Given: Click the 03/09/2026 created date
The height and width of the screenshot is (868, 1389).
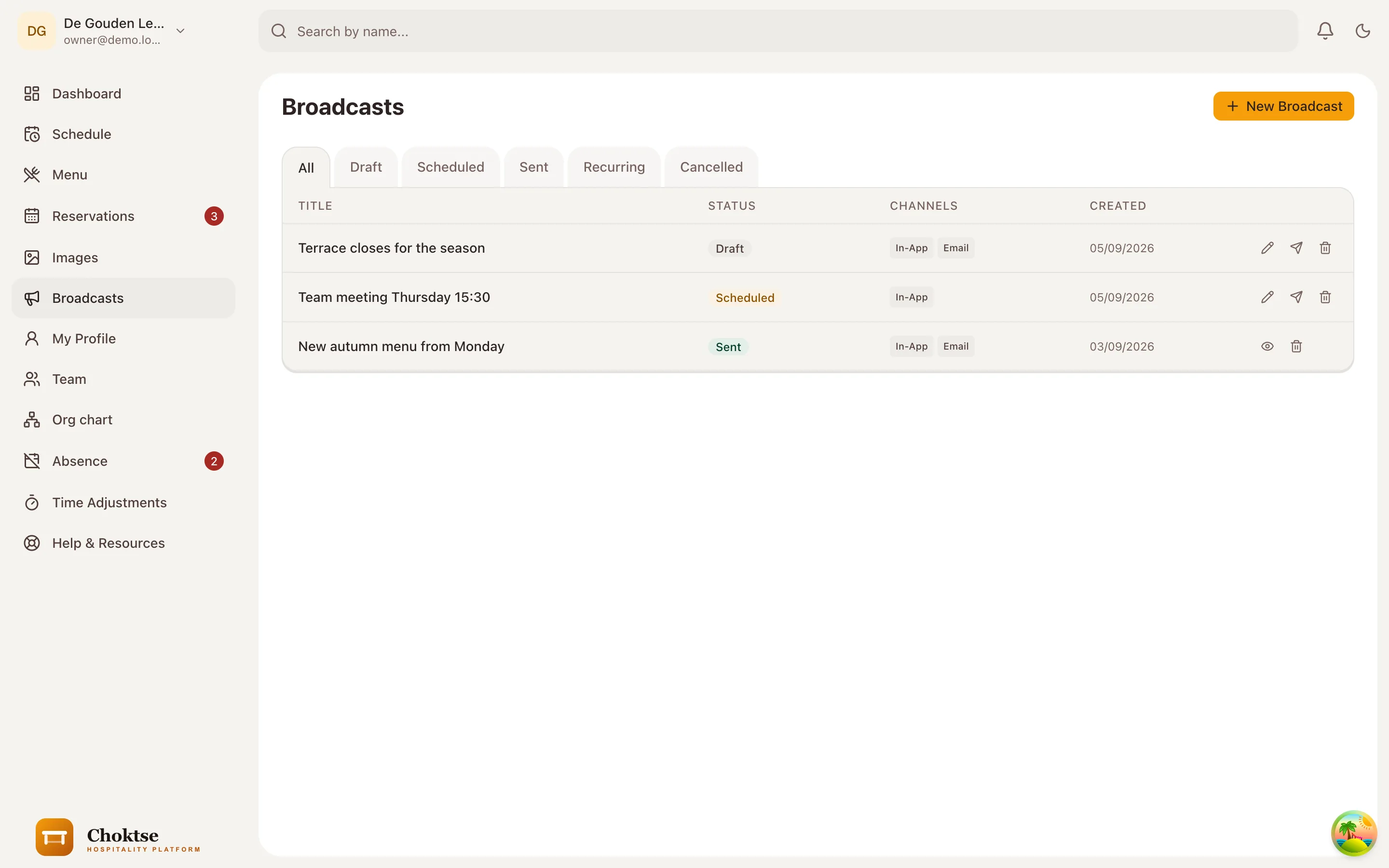Looking at the screenshot, I should click(1121, 347).
